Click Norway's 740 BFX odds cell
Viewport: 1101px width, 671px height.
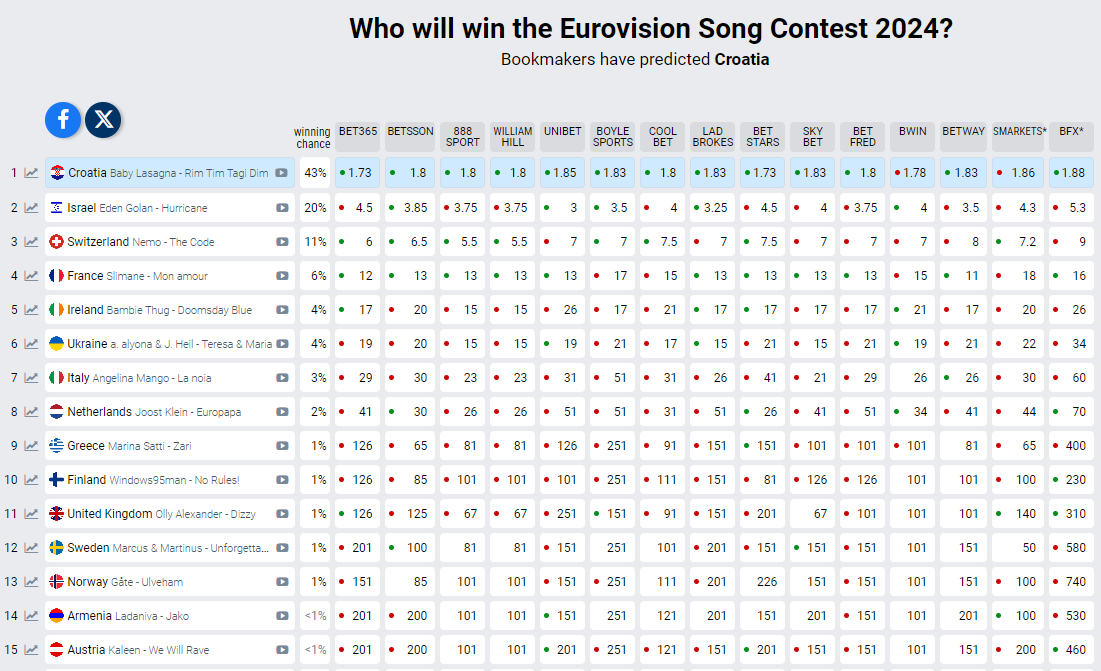(1072, 582)
